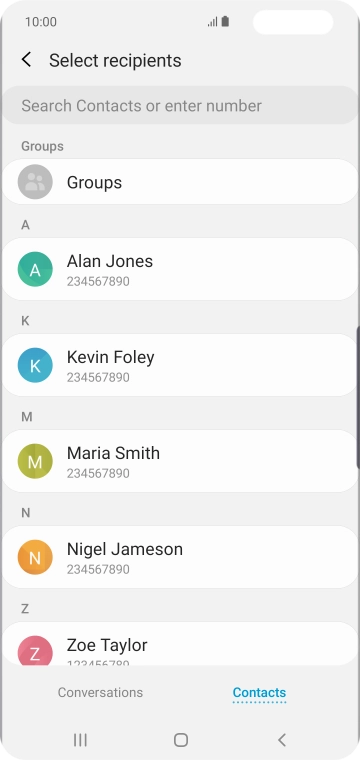Open the Groups avatar icon
The image size is (360, 760).
click(x=35, y=182)
